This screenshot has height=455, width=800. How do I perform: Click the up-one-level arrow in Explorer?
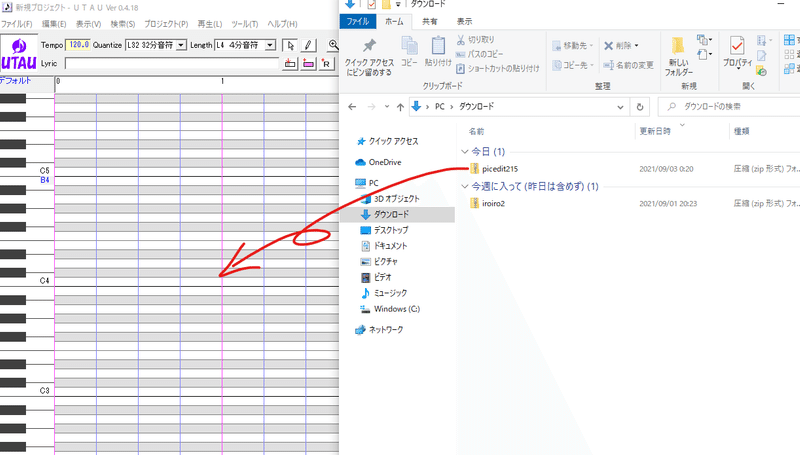click(x=400, y=107)
